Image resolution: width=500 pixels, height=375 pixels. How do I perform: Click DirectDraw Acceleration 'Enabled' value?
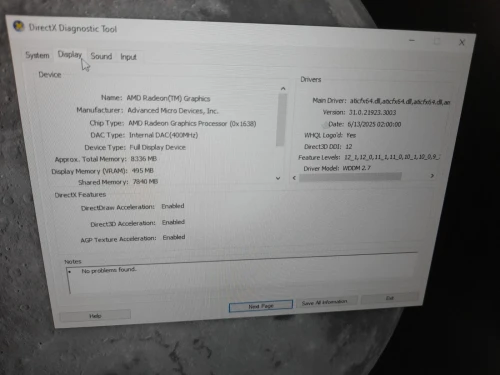tap(173, 206)
